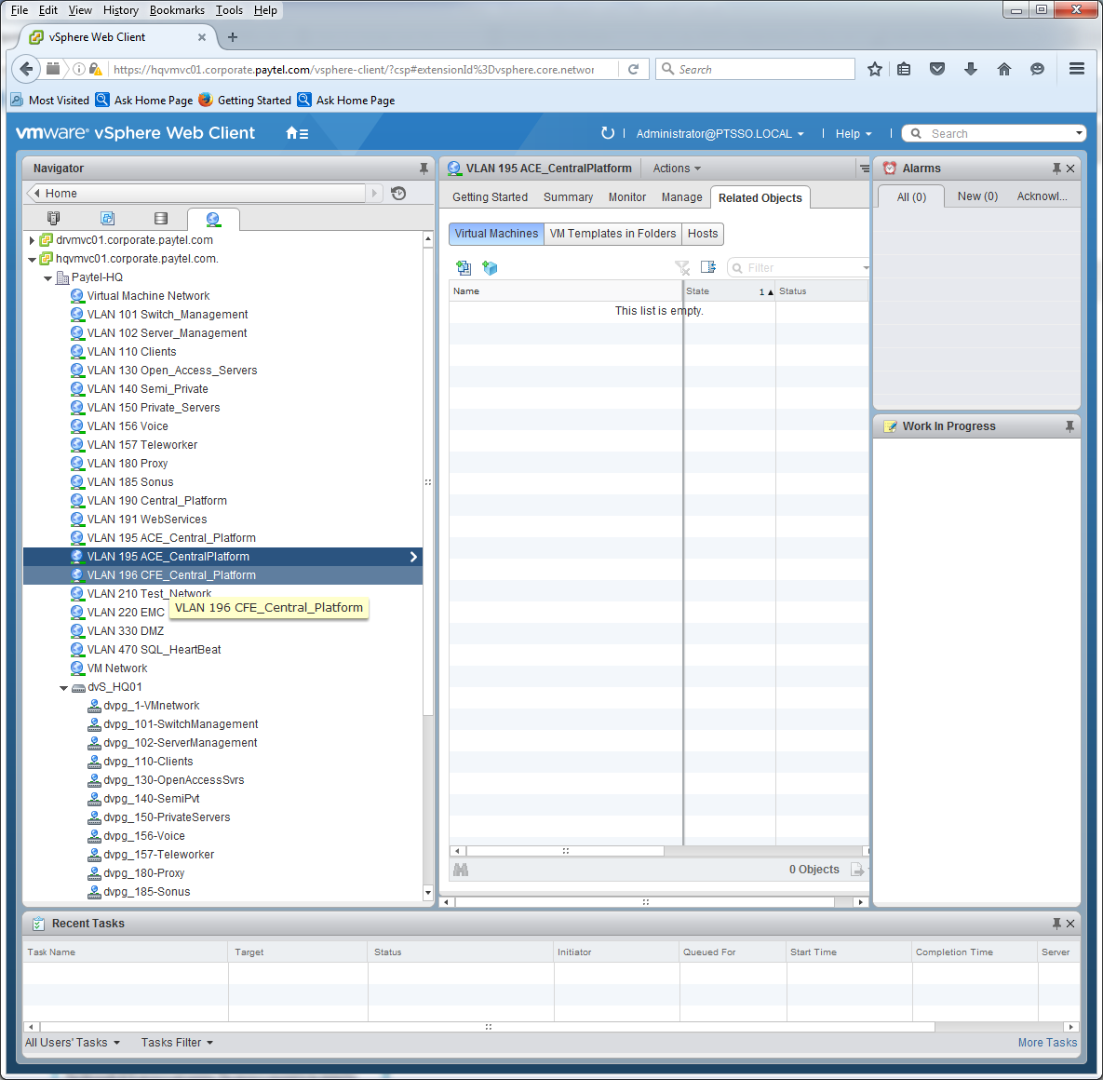Collapse the hqvmvc01.corporate.paytel.com tree node
The height and width of the screenshot is (1080, 1103).
(32, 259)
